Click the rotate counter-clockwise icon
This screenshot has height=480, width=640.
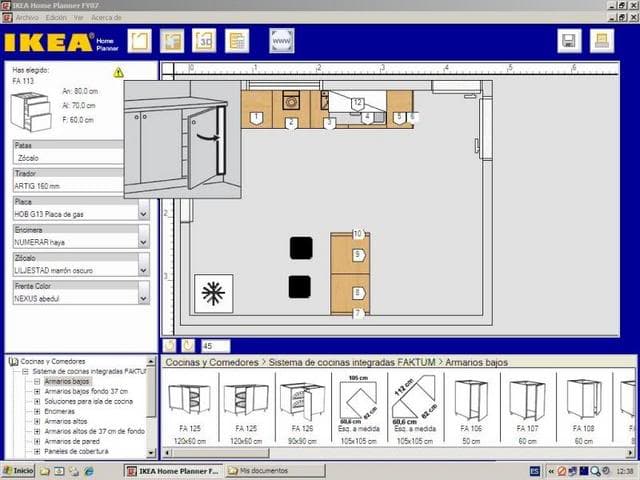coord(170,345)
